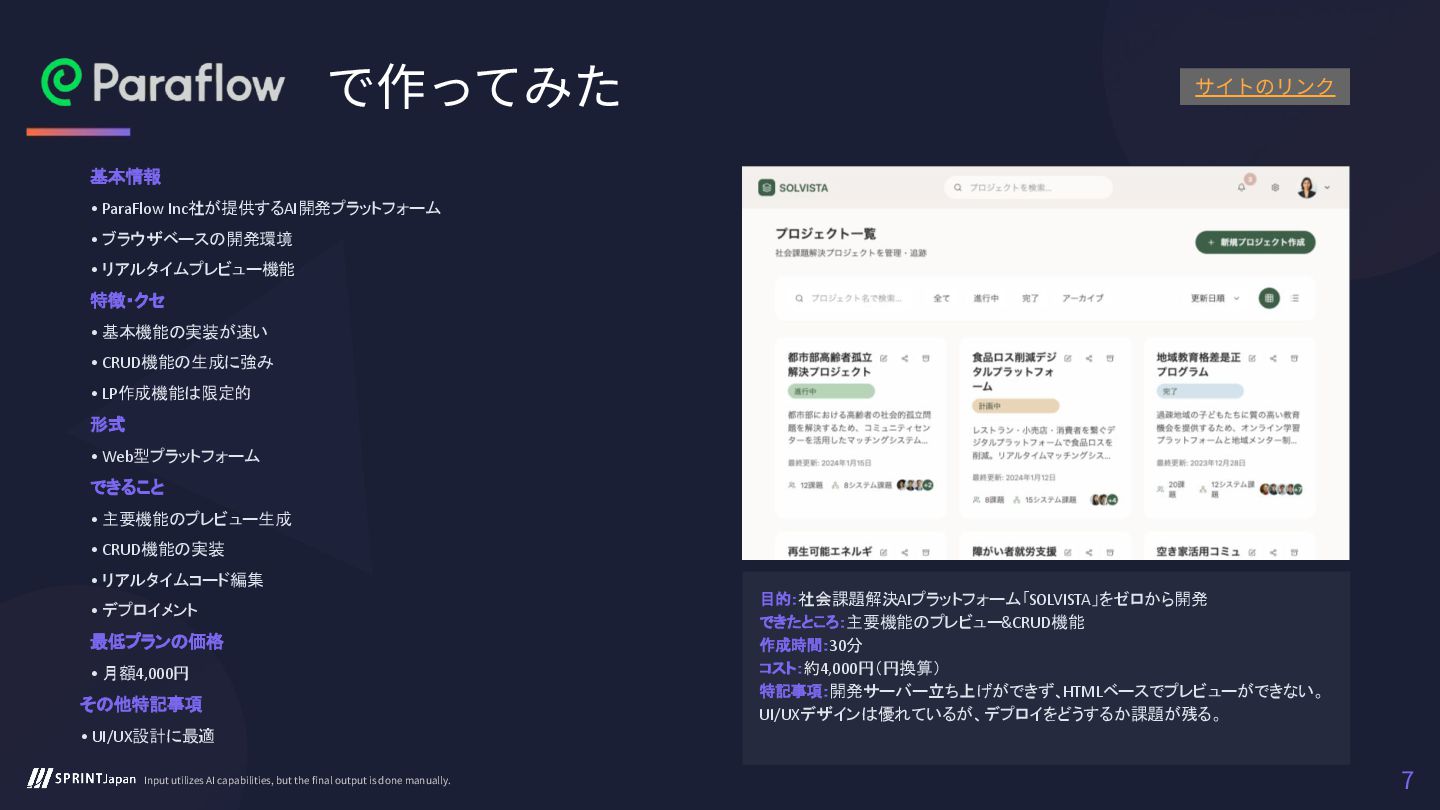The image size is (1440, 810).
Task: Open the notifications bell
Action: pyautogui.click(x=1242, y=187)
